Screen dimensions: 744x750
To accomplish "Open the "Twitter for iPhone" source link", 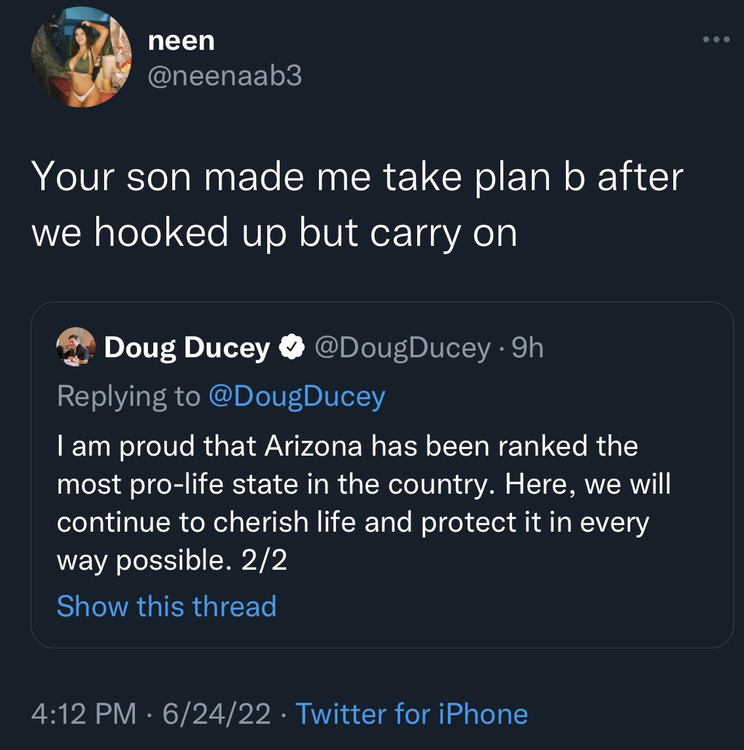I will click(412, 714).
